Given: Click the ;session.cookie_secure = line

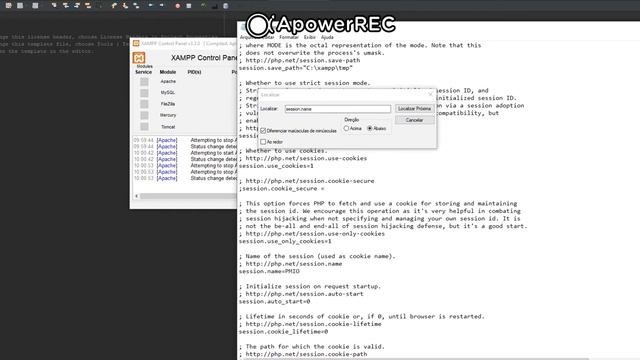Looking at the screenshot, I should (281, 189).
